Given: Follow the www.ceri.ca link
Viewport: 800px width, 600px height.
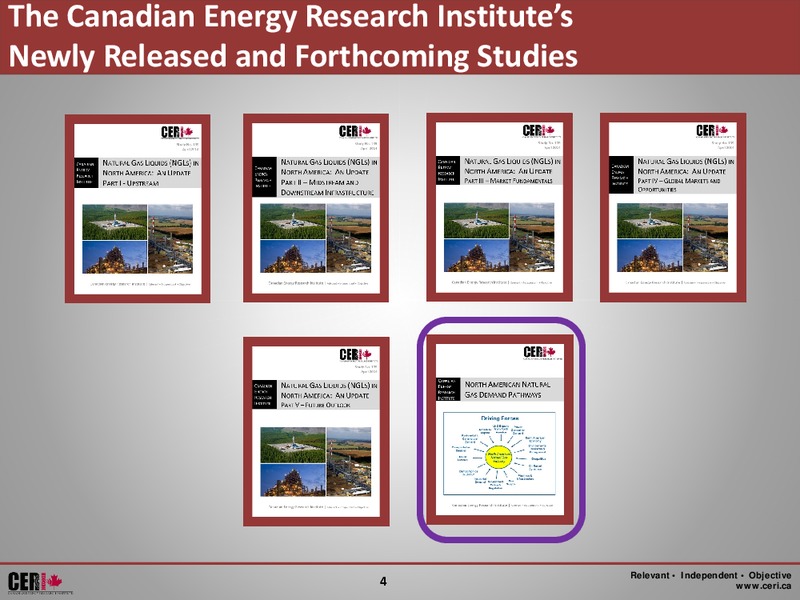Looking at the screenshot, I should pyautogui.click(x=763, y=586).
